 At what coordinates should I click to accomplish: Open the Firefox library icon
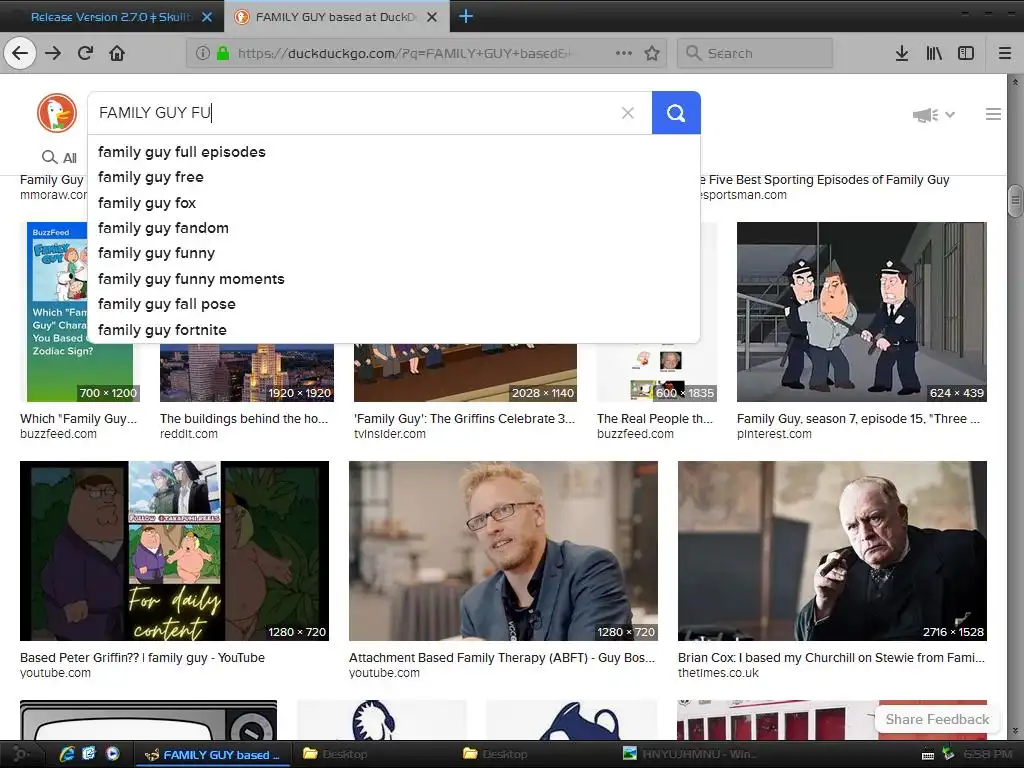pyautogui.click(x=934, y=53)
